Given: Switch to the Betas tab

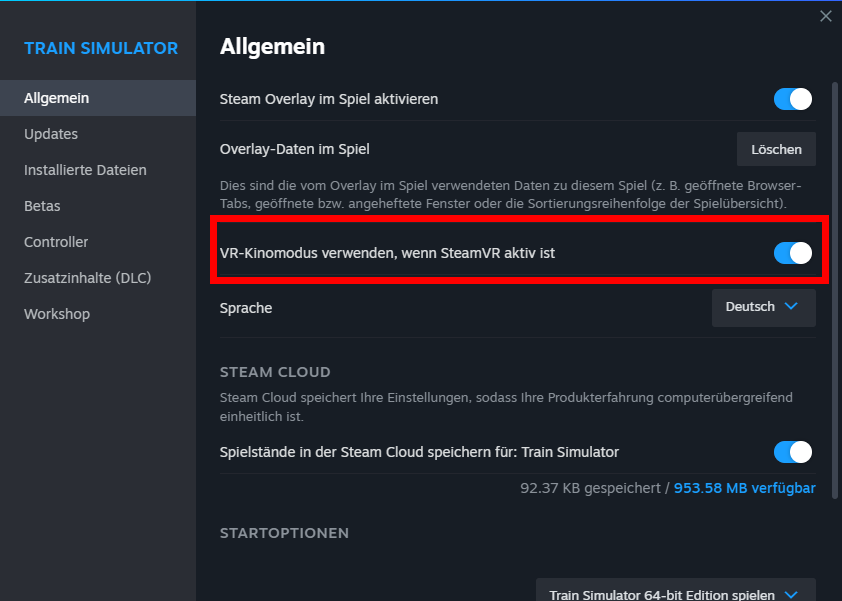Looking at the screenshot, I should click(x=42, y=206).
